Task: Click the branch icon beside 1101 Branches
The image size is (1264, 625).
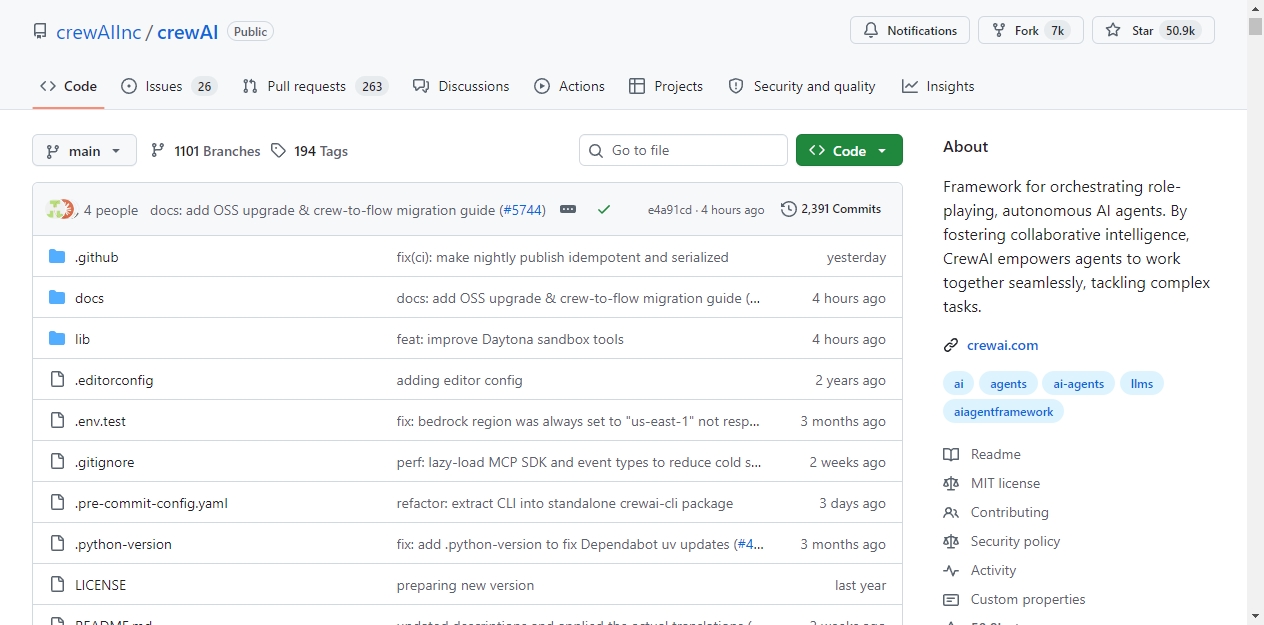Action: pyautogui.click(x=158, y=151)
